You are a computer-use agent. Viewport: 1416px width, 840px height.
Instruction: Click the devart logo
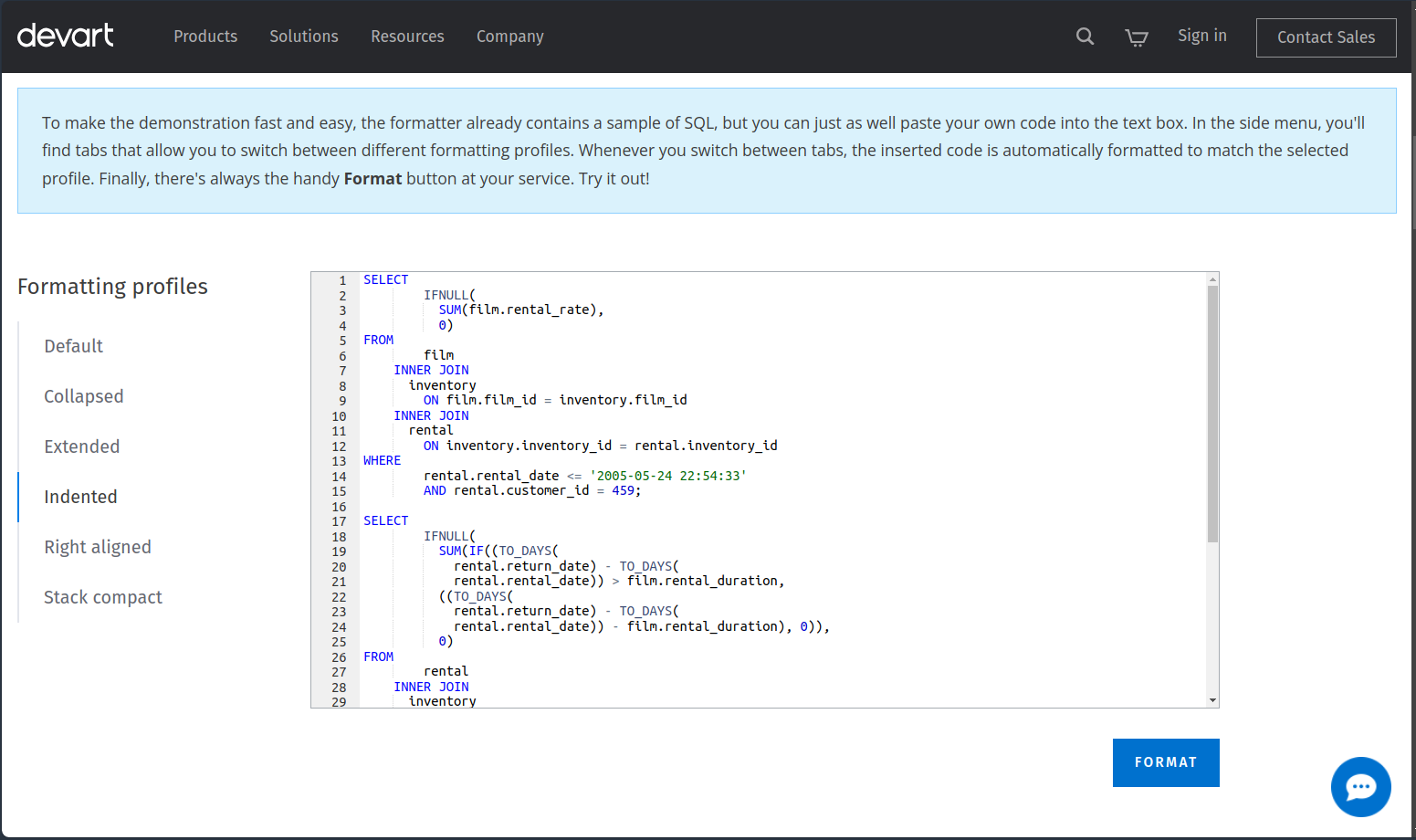(x=65, y=36)
